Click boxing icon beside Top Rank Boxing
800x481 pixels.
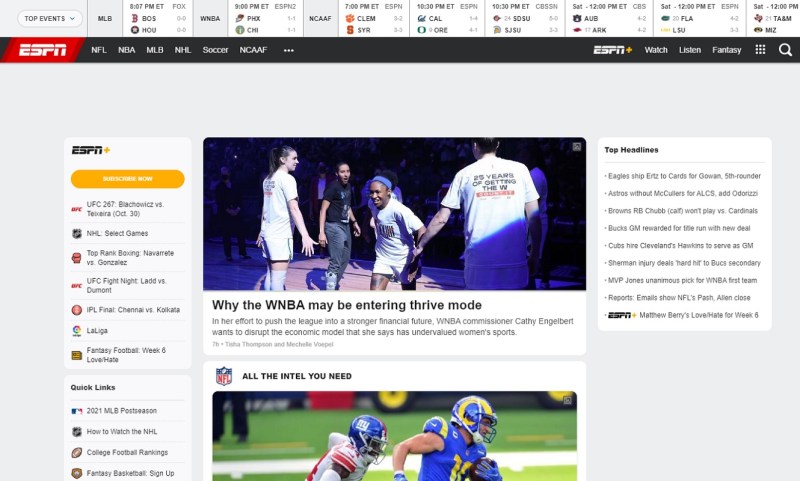(x=77, y=258)
